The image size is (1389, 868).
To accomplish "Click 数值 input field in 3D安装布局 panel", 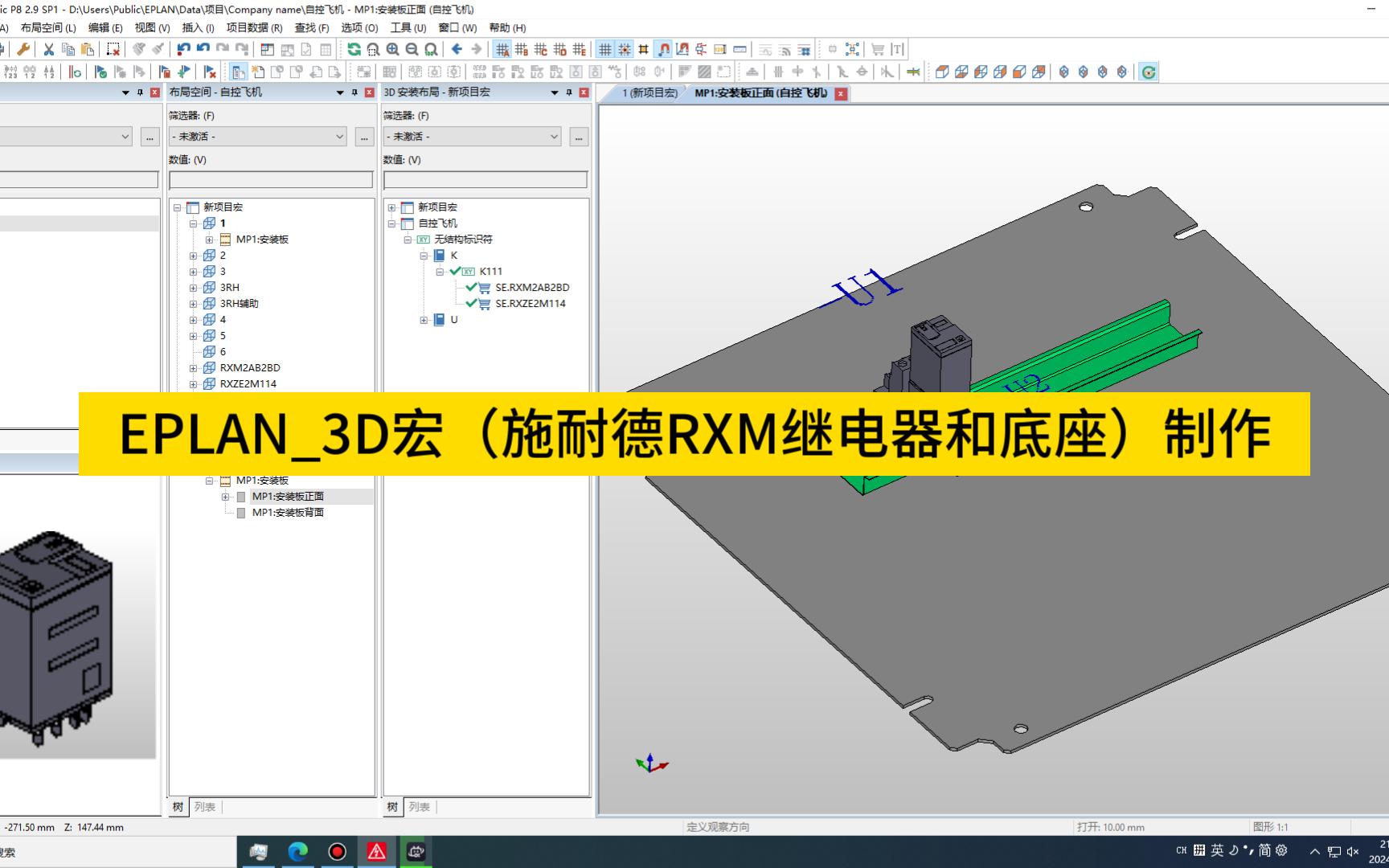I will [486, 180].
